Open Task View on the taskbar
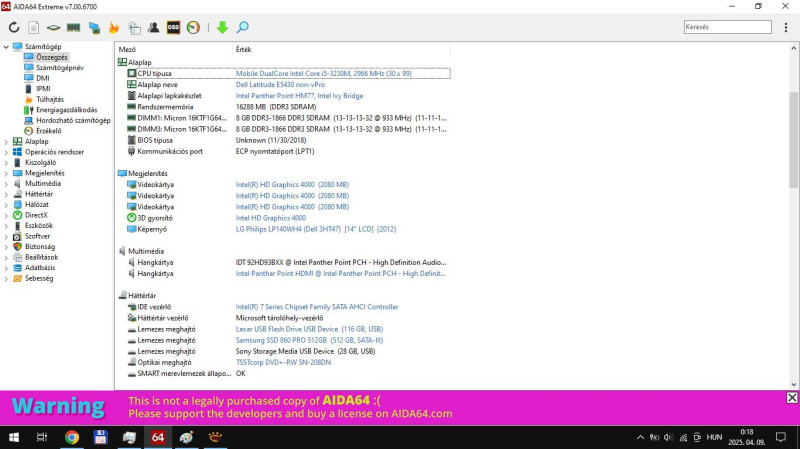The width and height of the screenshot is (800, 449). tap(42, 437)
